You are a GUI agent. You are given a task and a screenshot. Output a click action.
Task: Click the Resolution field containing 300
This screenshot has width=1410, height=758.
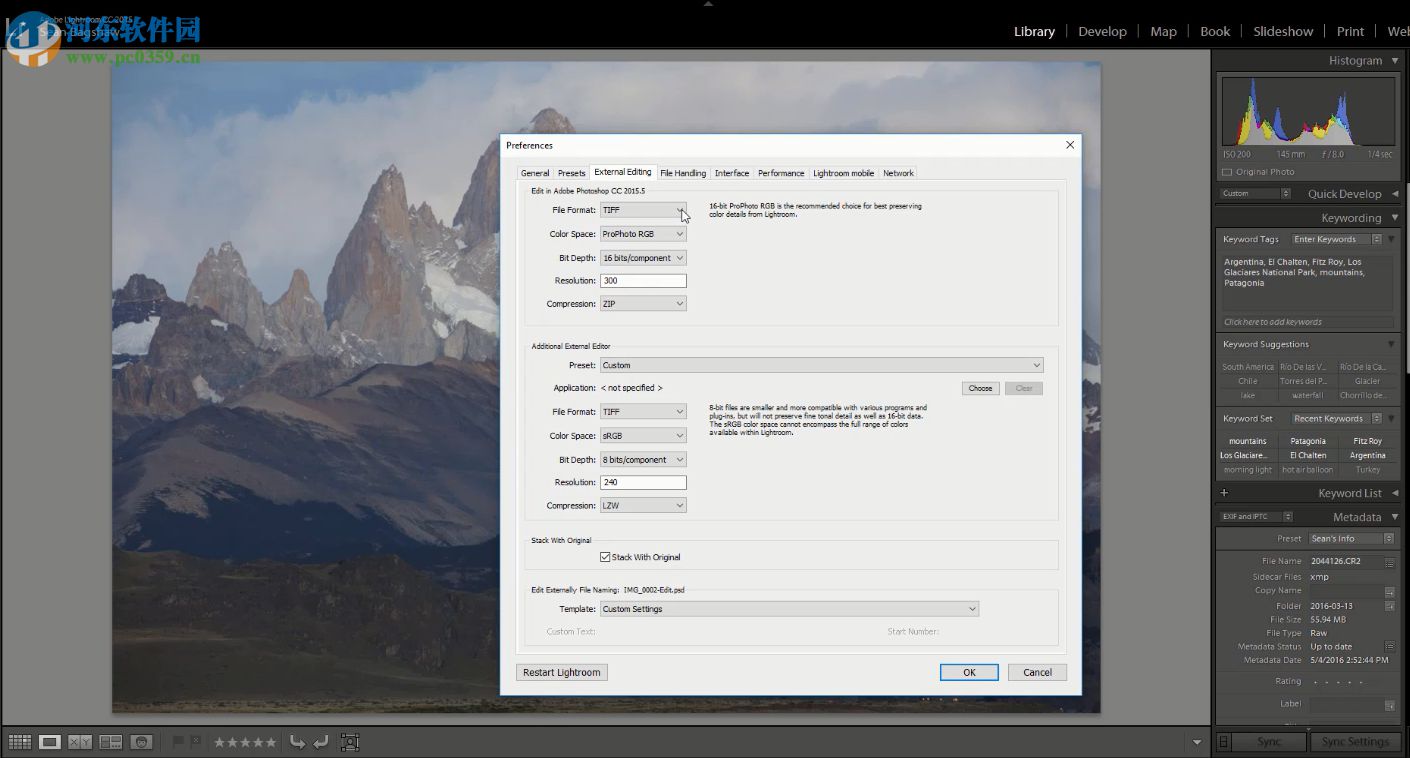pos(643,281)
